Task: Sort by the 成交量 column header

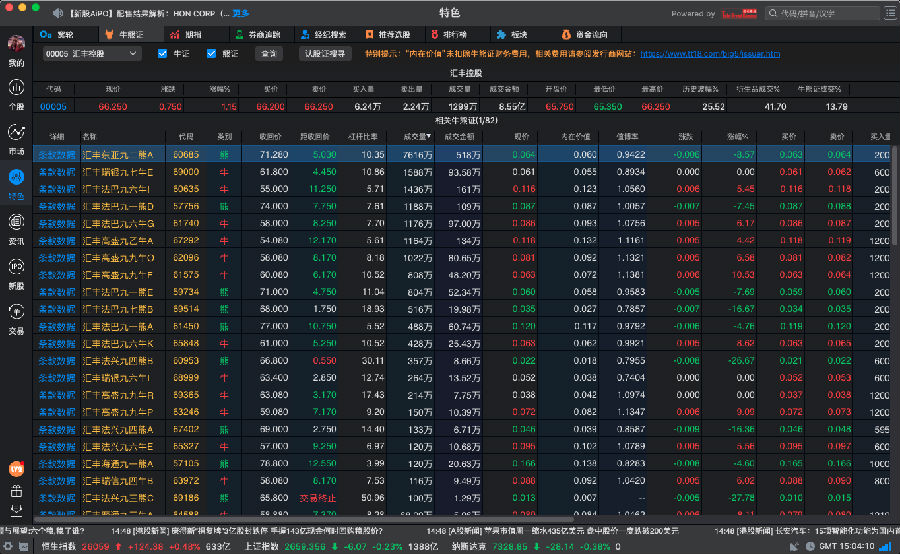Action: click(417, 137)
